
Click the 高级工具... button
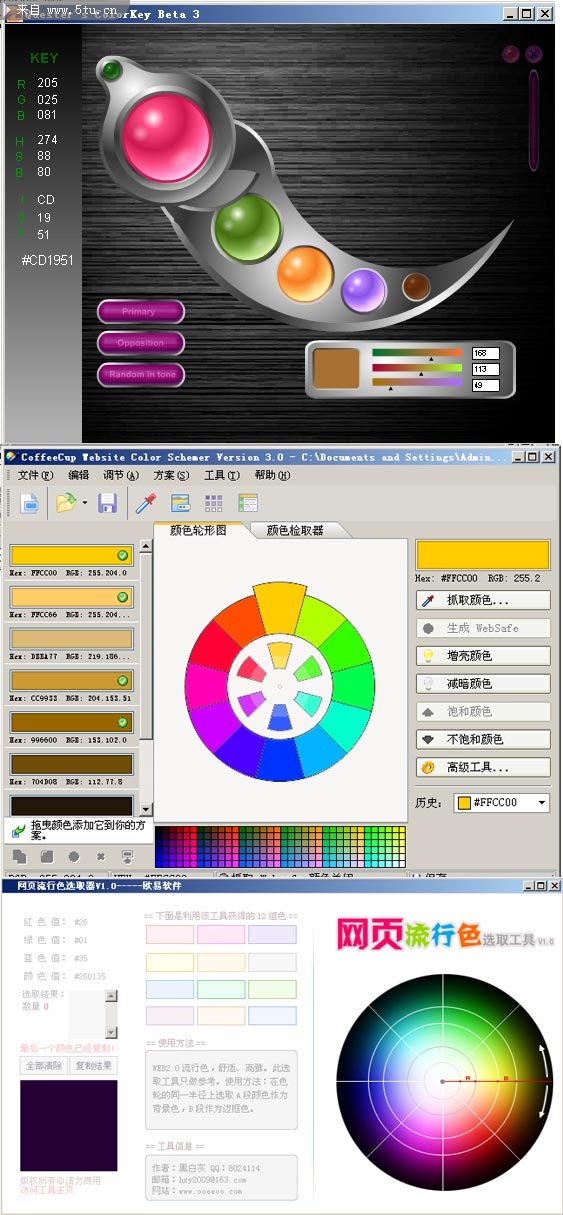483,767
